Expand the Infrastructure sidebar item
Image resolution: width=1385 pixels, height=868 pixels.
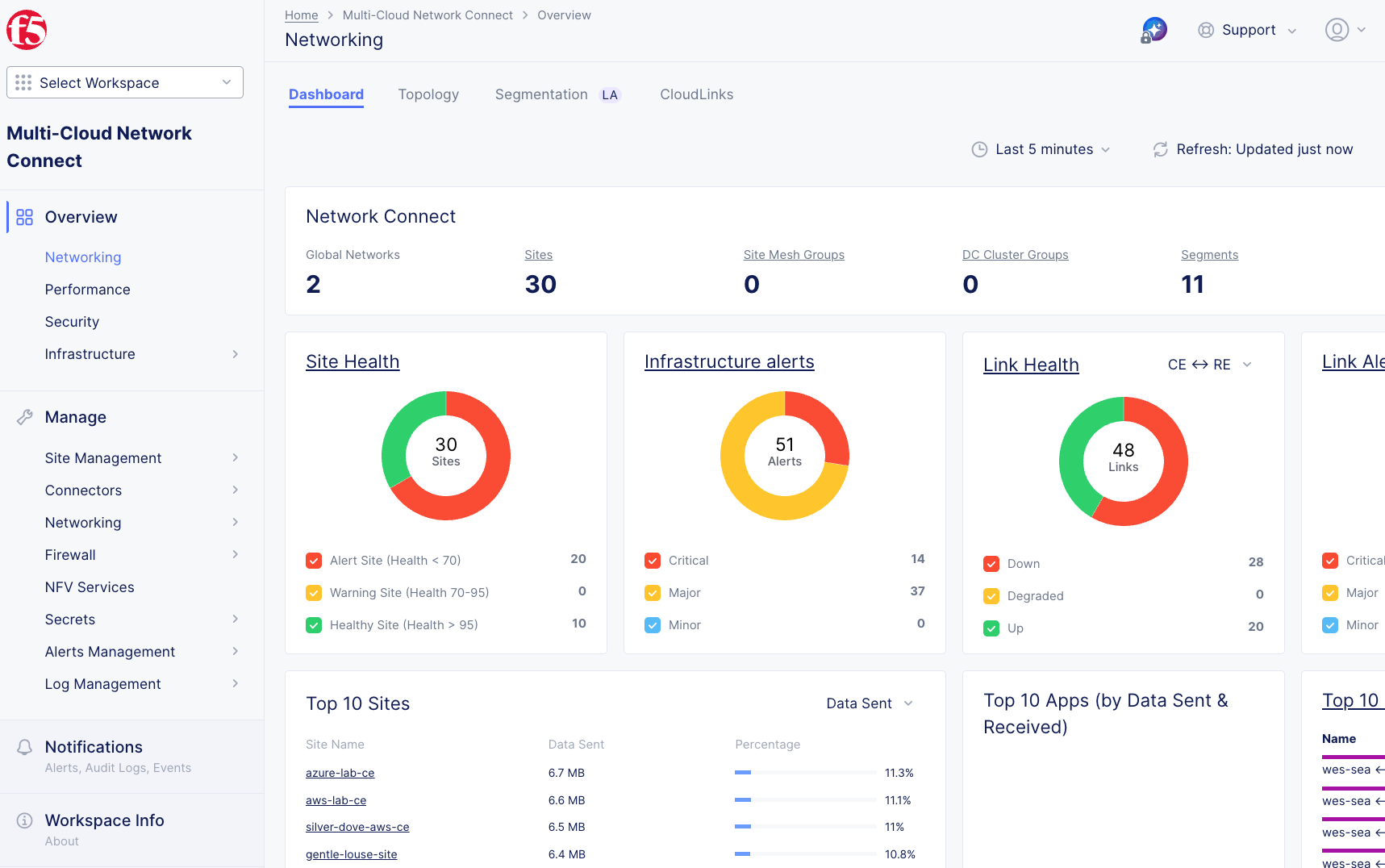click(142, 354)
